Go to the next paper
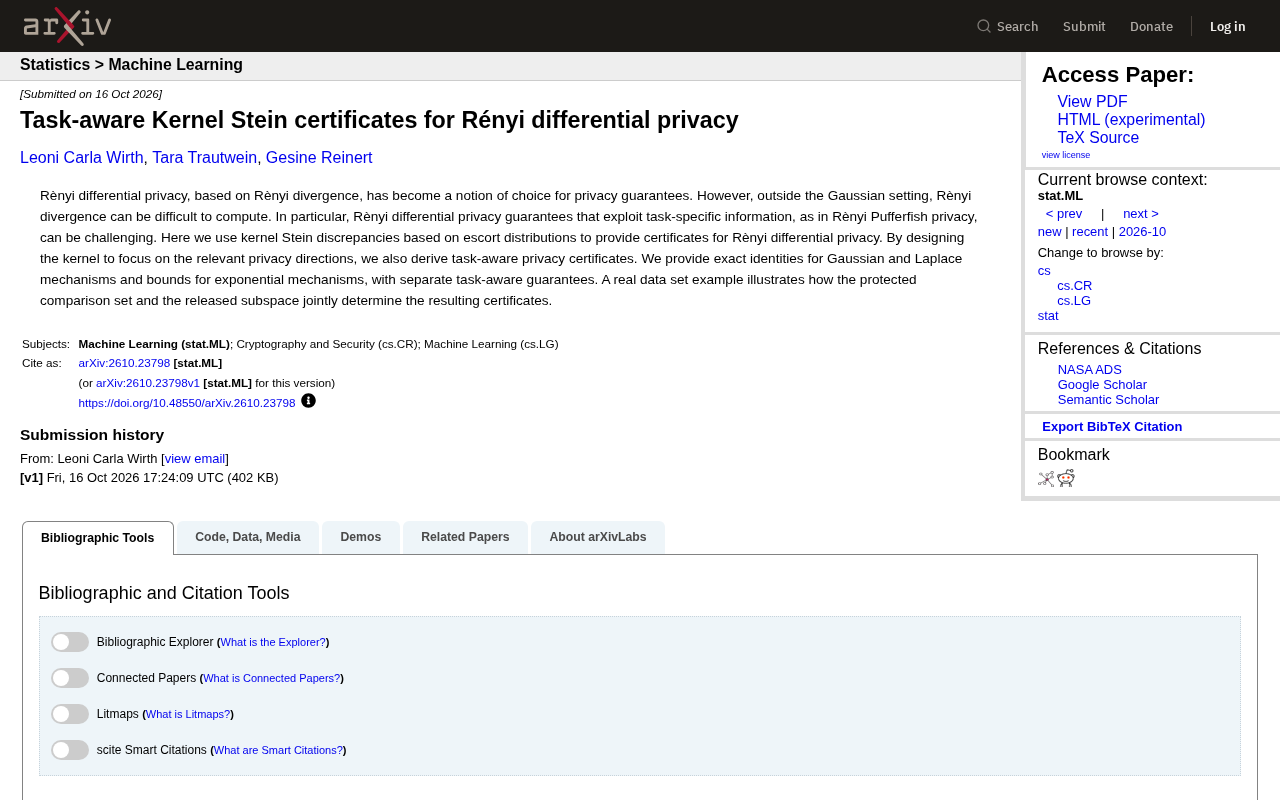Image resolution: width=1280 pixels, height=800 pixels. tap(1141, 214)
